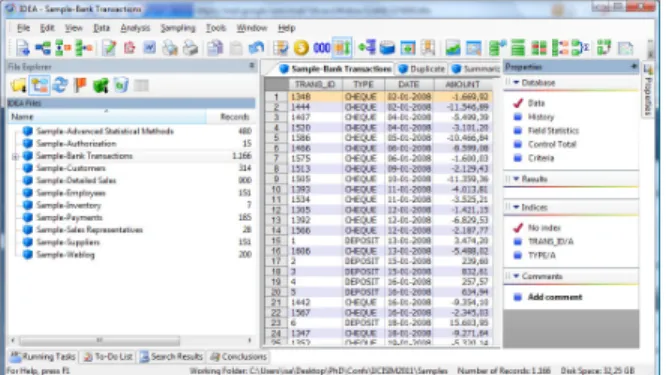Select Sample-Inventory in the file list

[68, 205]
